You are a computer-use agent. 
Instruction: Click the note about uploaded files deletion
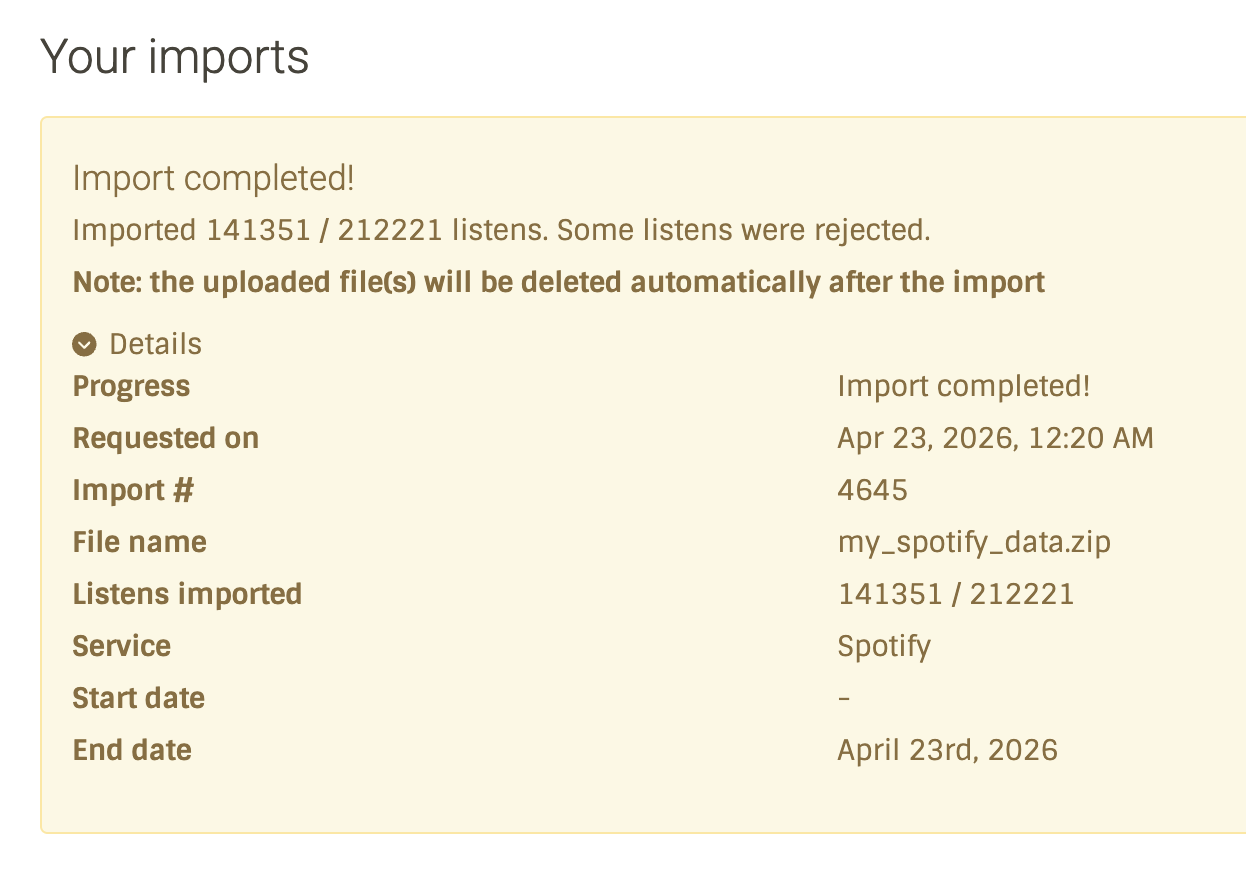pos(559,282)
